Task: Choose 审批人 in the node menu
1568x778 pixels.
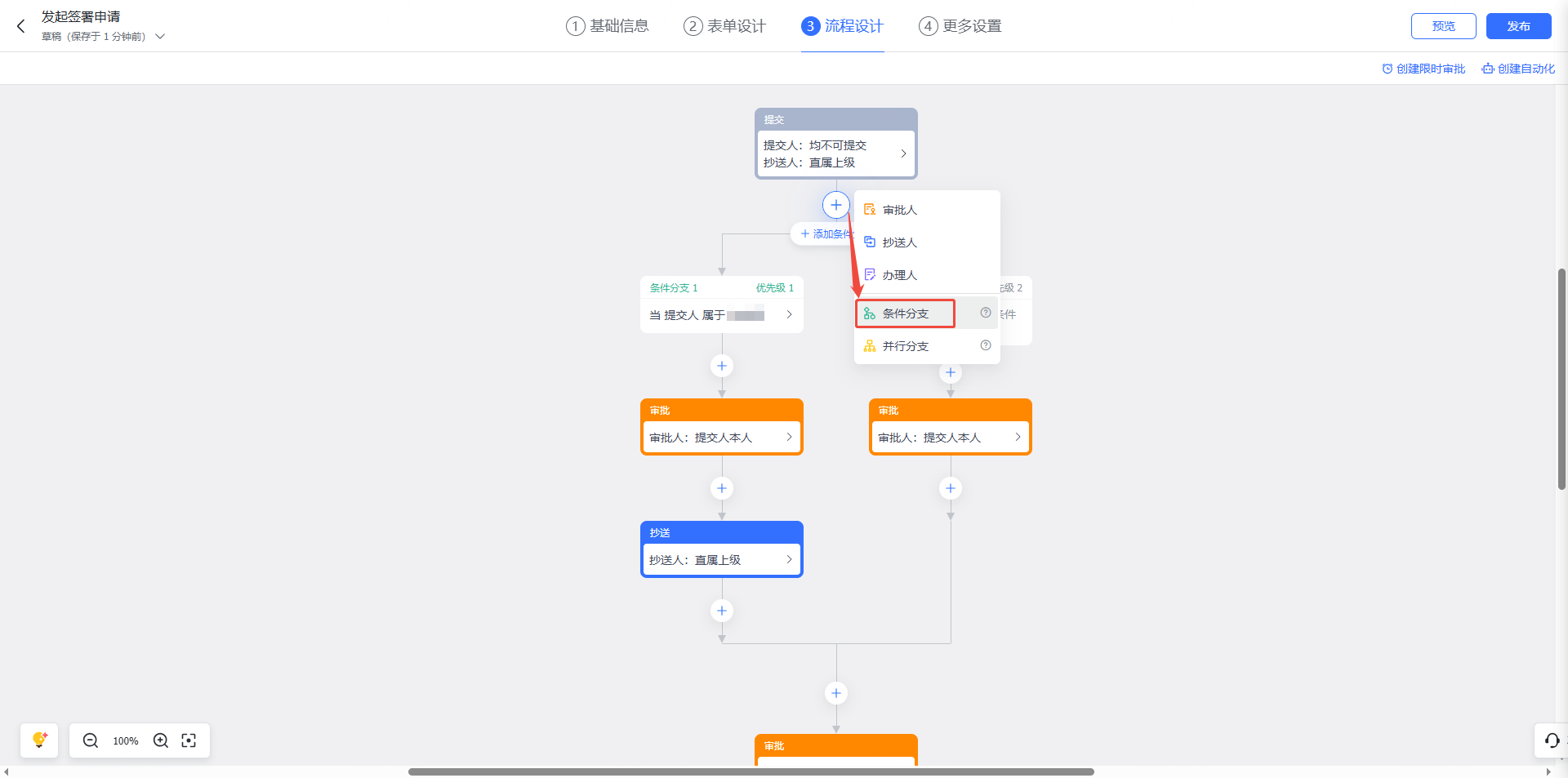Action: click(x=899, y=210)
